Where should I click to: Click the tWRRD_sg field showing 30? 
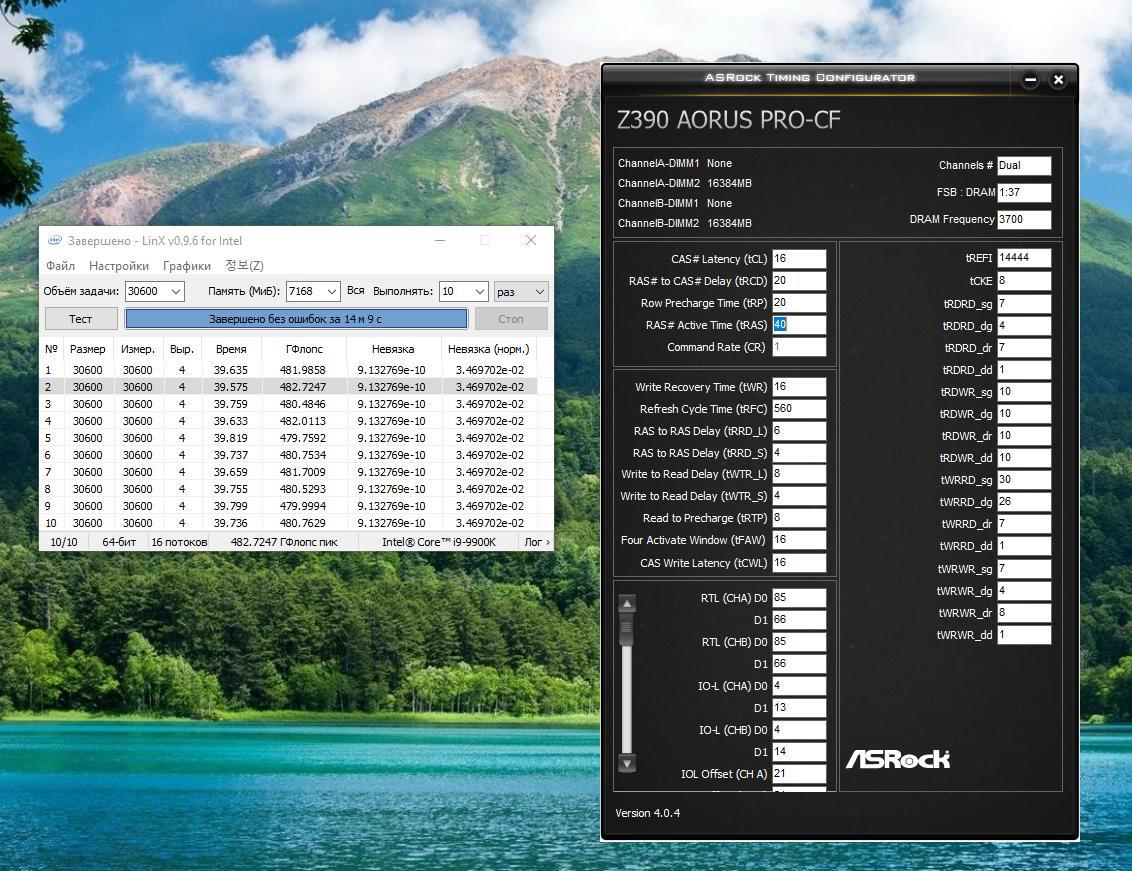click(1024, 480)
